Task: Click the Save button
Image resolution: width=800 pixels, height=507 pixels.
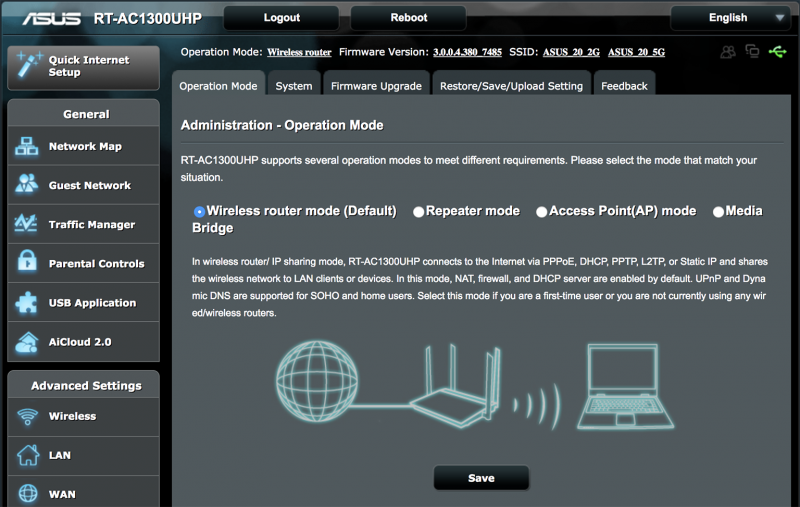Action: coord(481,478)
